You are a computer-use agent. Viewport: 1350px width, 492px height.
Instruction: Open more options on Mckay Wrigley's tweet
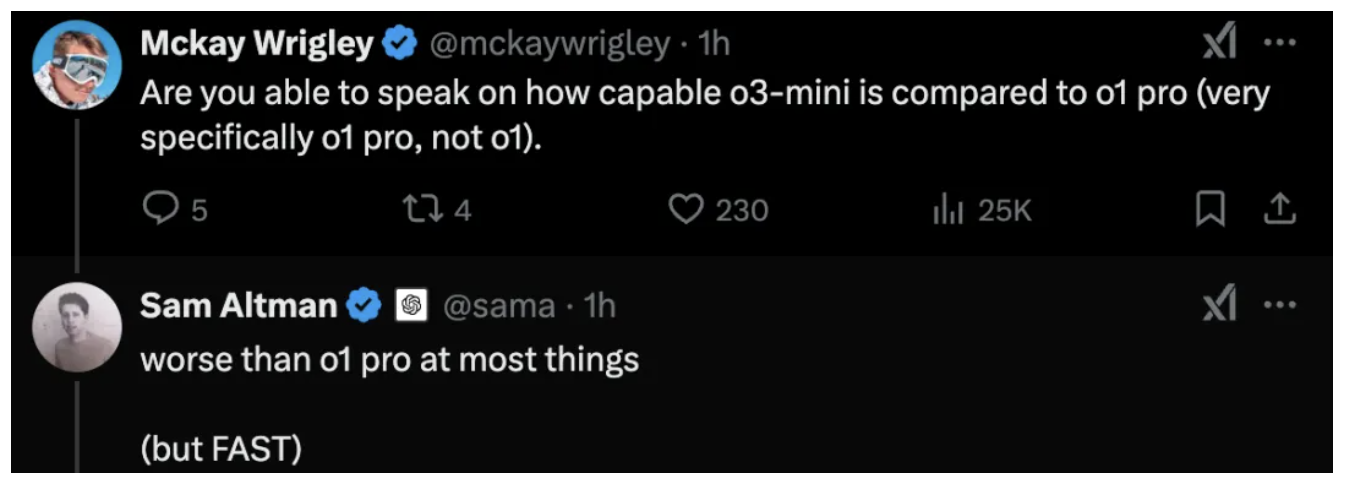point(1280,44)
